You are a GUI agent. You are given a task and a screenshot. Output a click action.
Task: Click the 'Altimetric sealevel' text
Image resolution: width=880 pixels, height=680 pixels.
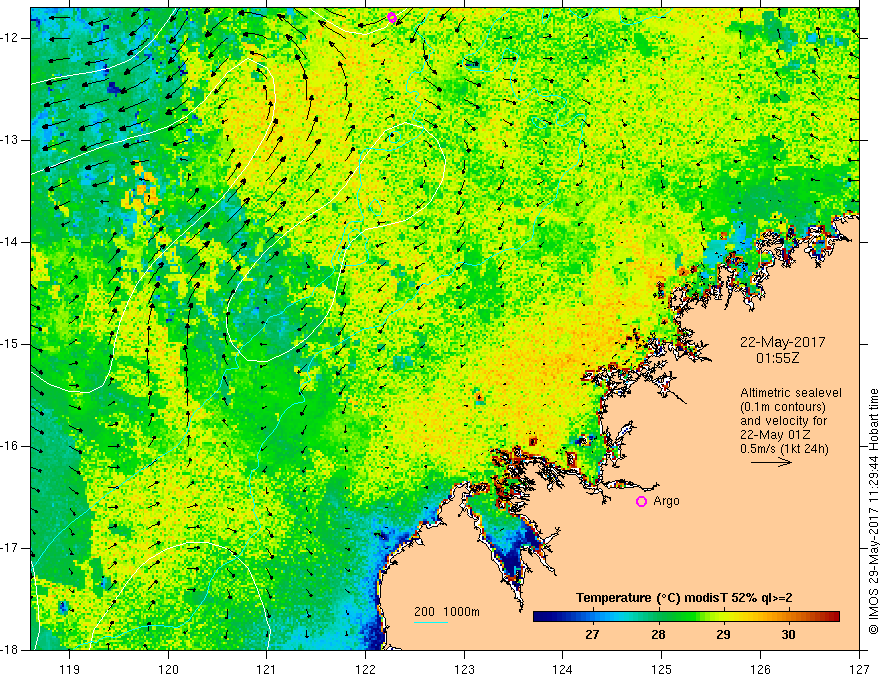tap(791, 393)
